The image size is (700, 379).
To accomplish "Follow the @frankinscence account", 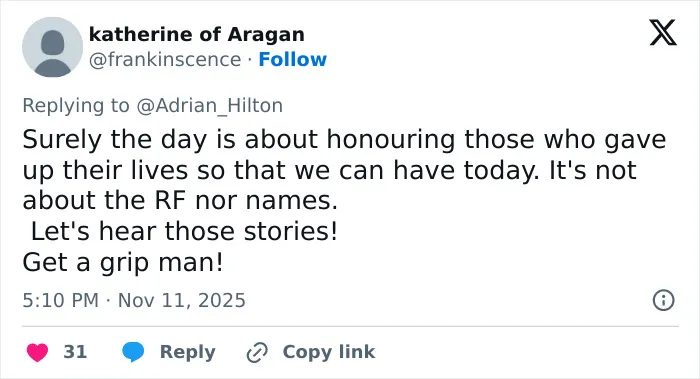I will pyautogui.click(x=292, y=59).
